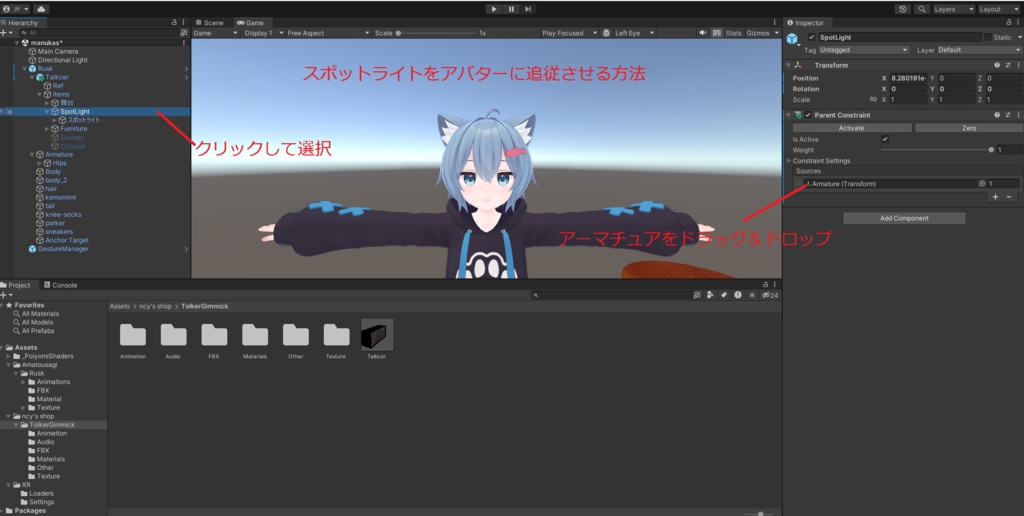Open the Tag Untagged dropdown
The image size is (1024, 516).
click(x=863, y=50)
